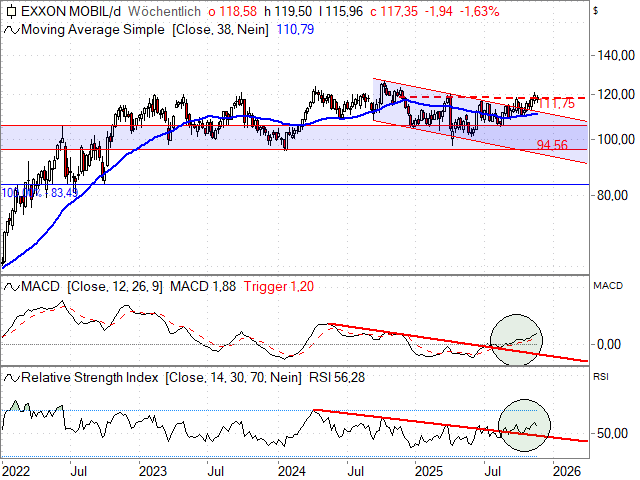The image size is (640, 480).
Task: Click the green circle highlight on the MACD panel
Action: (x=516, y=340)
